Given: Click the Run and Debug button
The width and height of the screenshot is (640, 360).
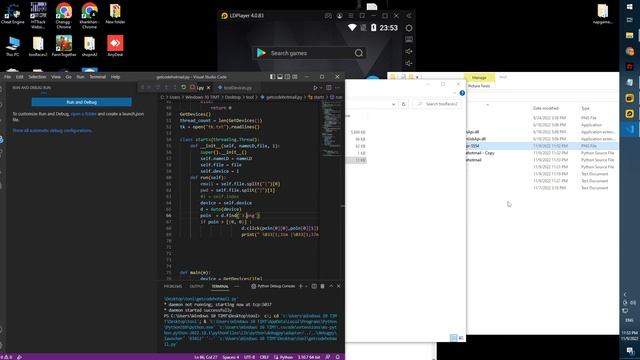Looking at the screenshot, I should click(82, 102).
